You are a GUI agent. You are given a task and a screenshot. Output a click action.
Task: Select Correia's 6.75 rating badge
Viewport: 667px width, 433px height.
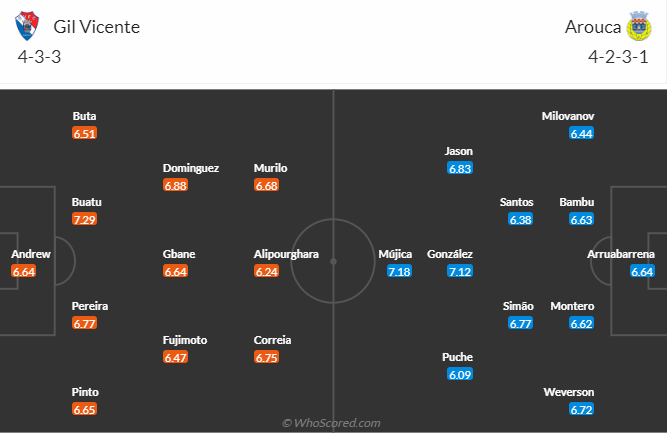[266, 357]
